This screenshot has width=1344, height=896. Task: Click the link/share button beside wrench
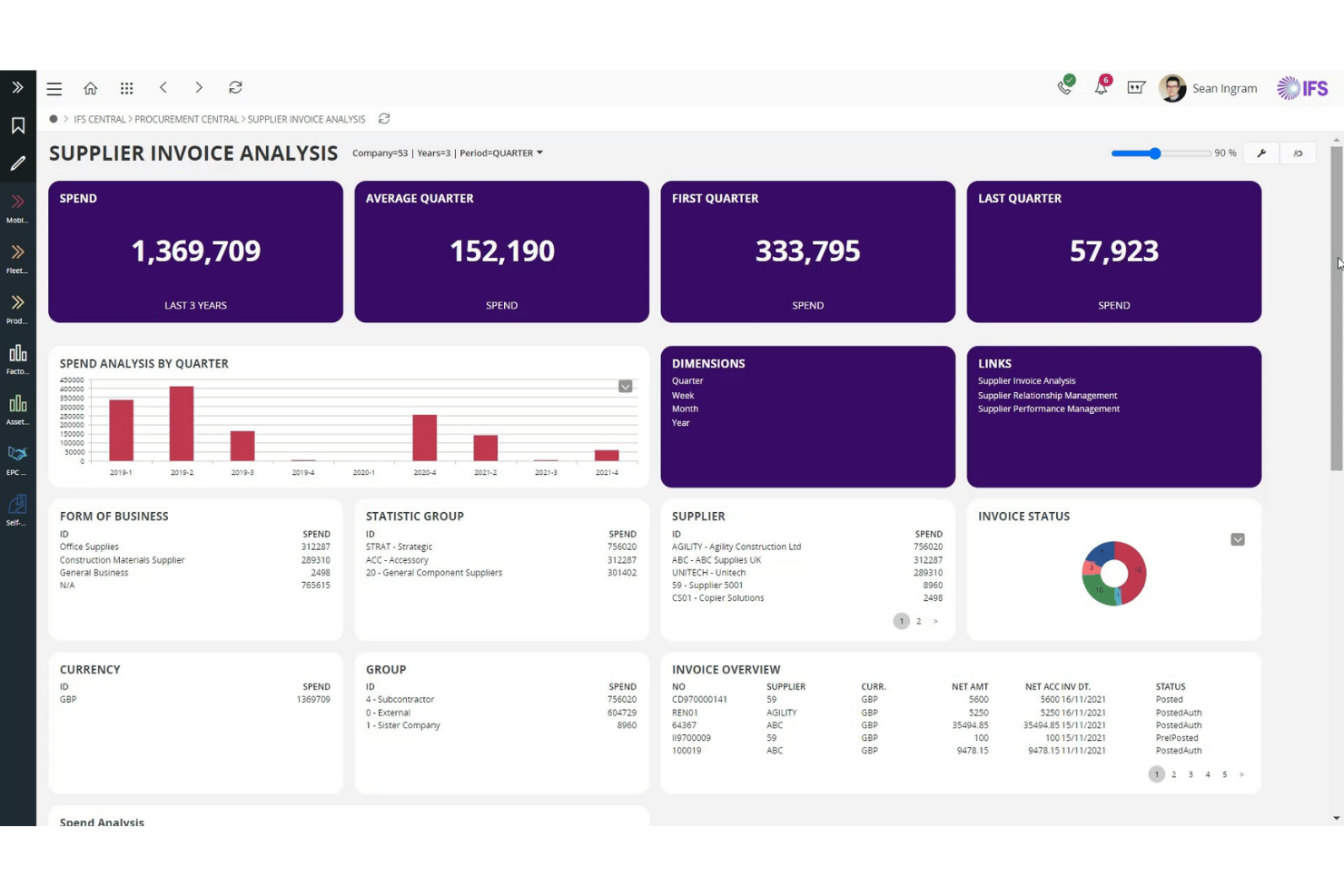1298,153
